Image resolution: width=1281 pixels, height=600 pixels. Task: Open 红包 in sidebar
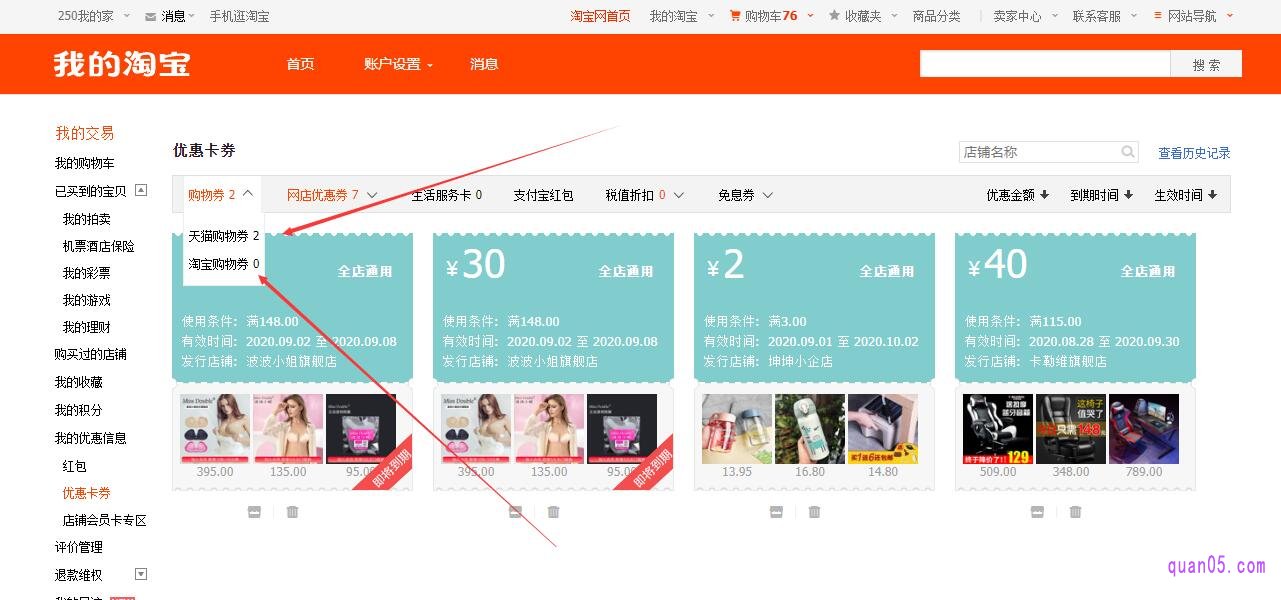pos(75,466)
